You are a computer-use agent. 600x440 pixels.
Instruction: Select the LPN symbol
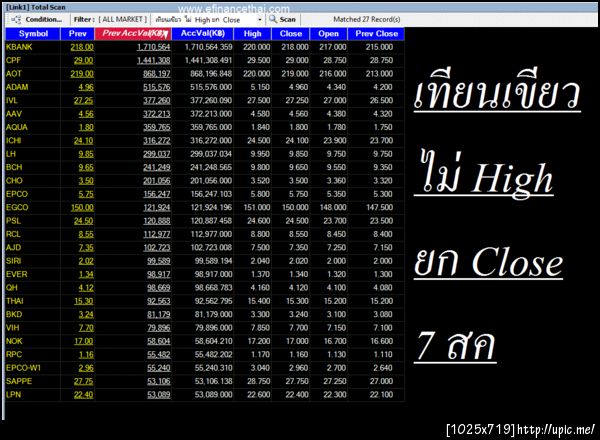[13, 395]
